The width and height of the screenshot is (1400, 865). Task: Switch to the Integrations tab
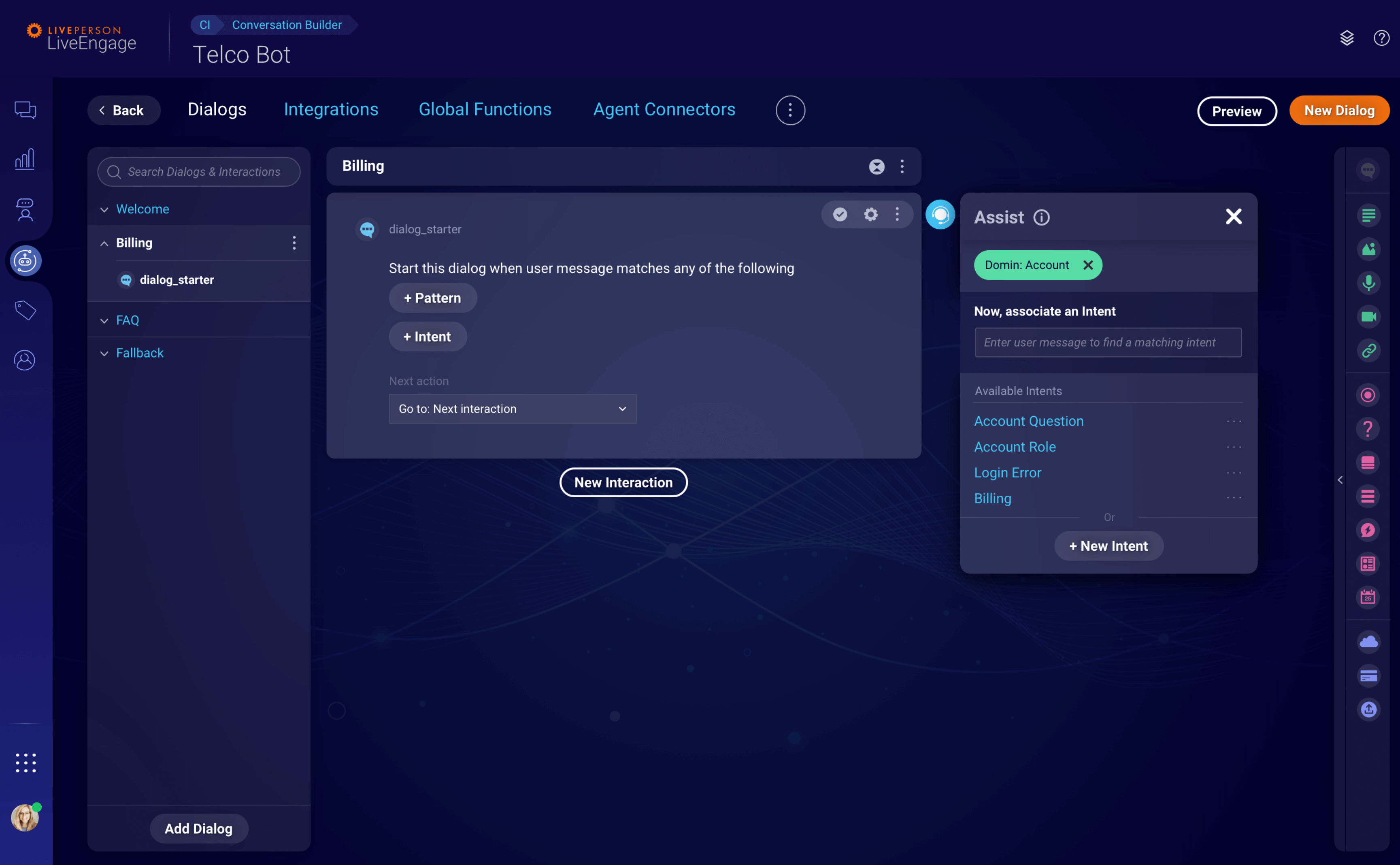pos(330,109)
